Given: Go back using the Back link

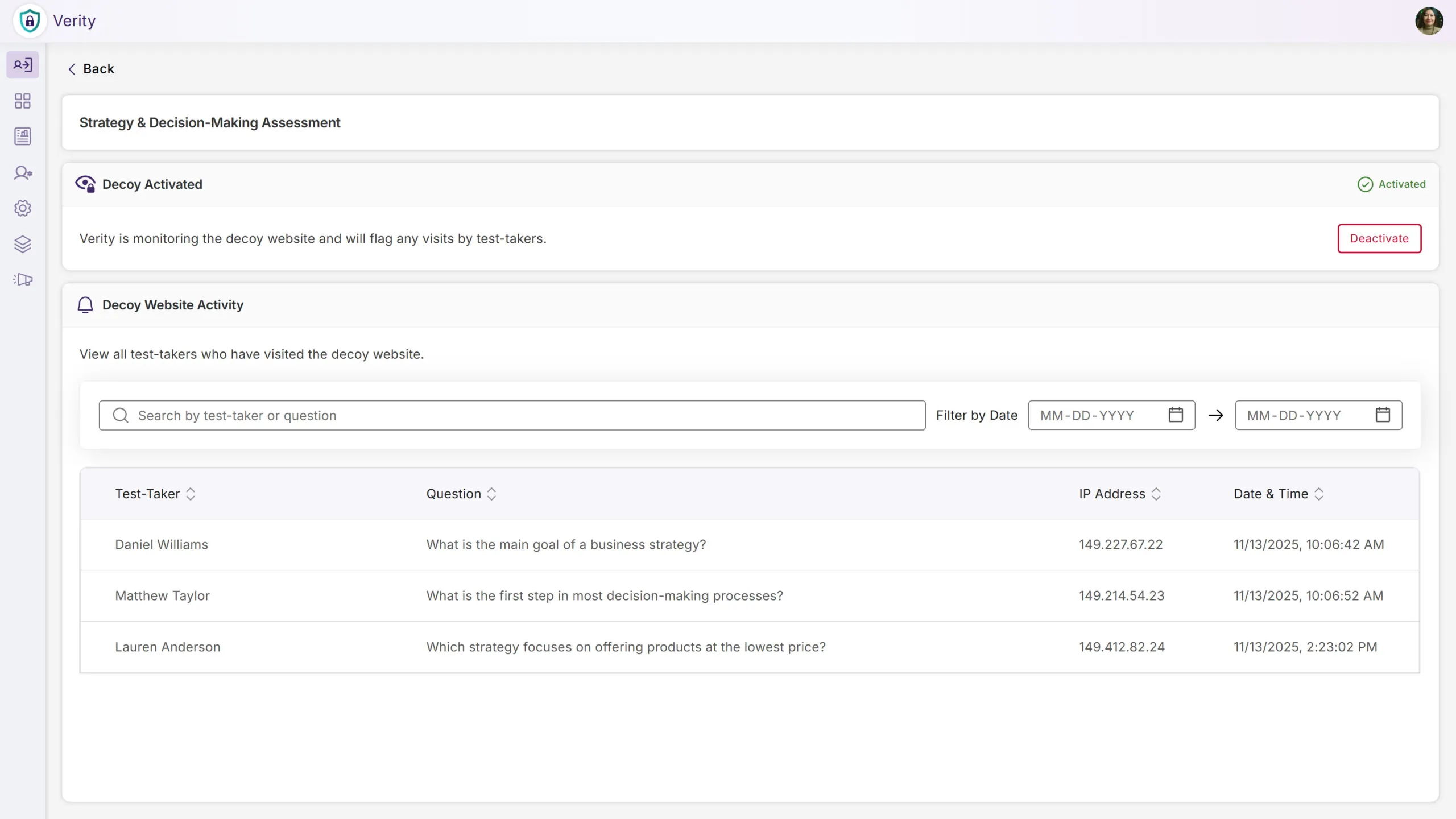Looking at the screenshot, I should tap(91, 69).
